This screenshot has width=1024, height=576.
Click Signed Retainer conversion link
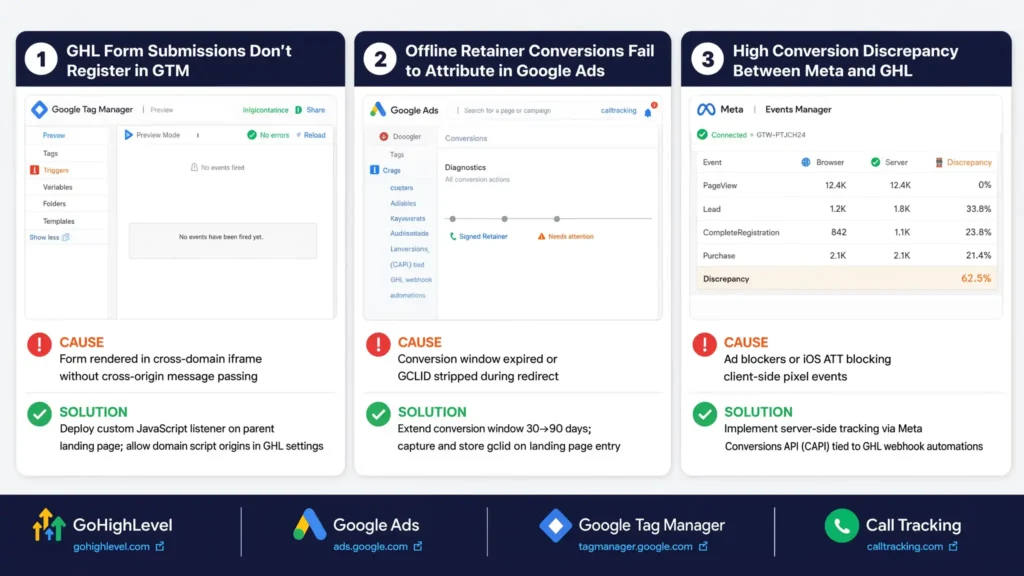[483, 236]
